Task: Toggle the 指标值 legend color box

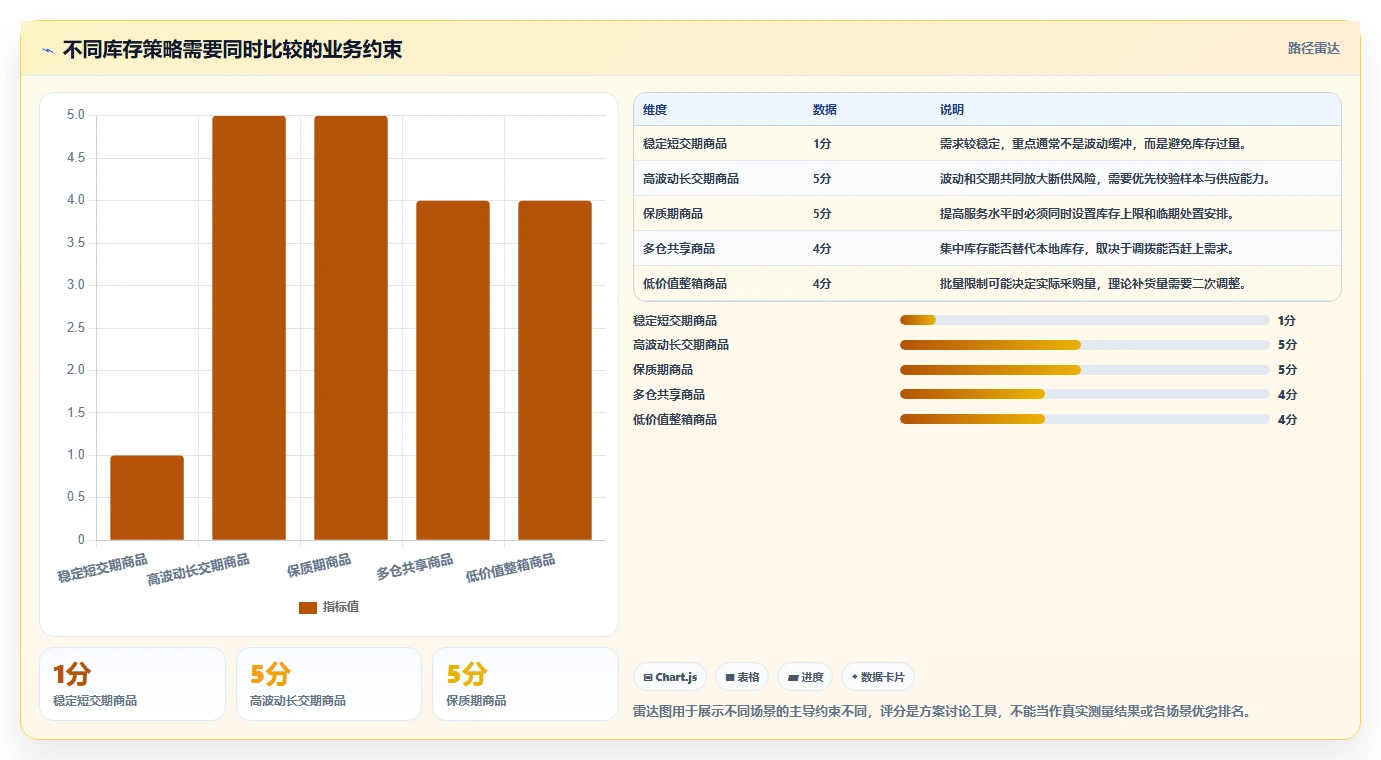Action: point(308,607)
